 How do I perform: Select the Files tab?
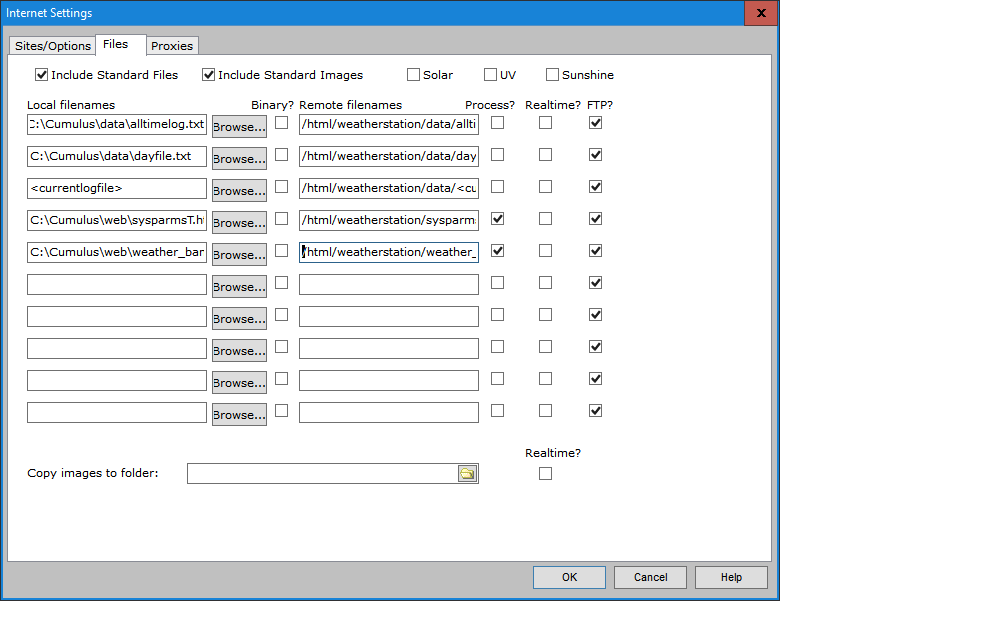pos(116,44)
